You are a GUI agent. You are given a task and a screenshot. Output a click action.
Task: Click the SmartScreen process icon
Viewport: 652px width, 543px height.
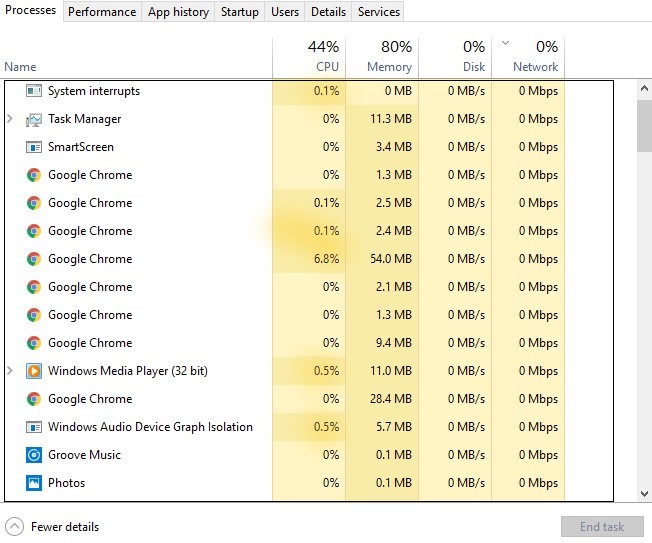pos(34,147)
